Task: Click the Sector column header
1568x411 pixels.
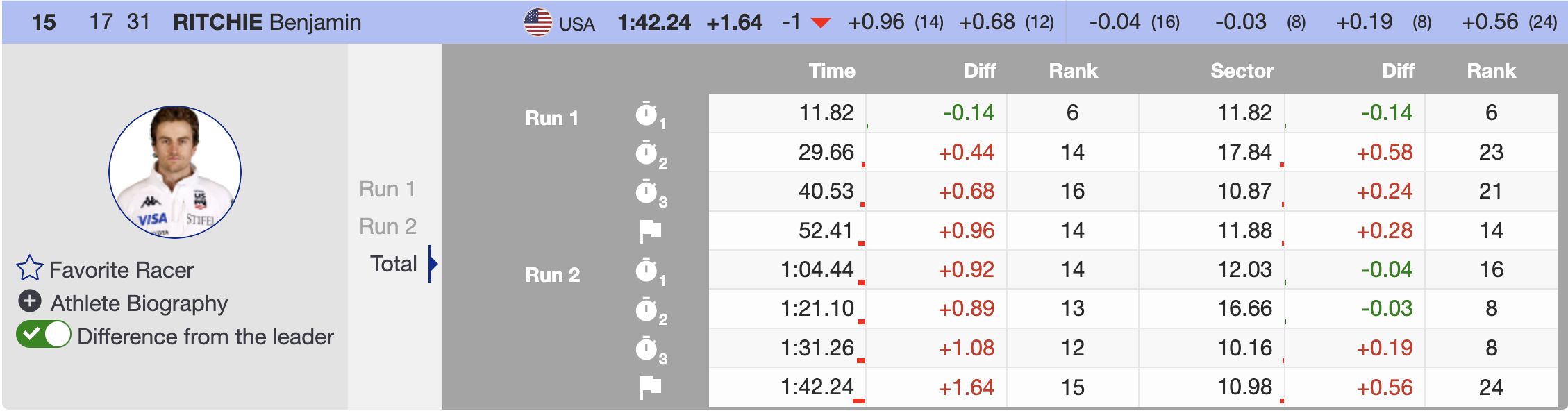Action: [x=1242, y=71]
